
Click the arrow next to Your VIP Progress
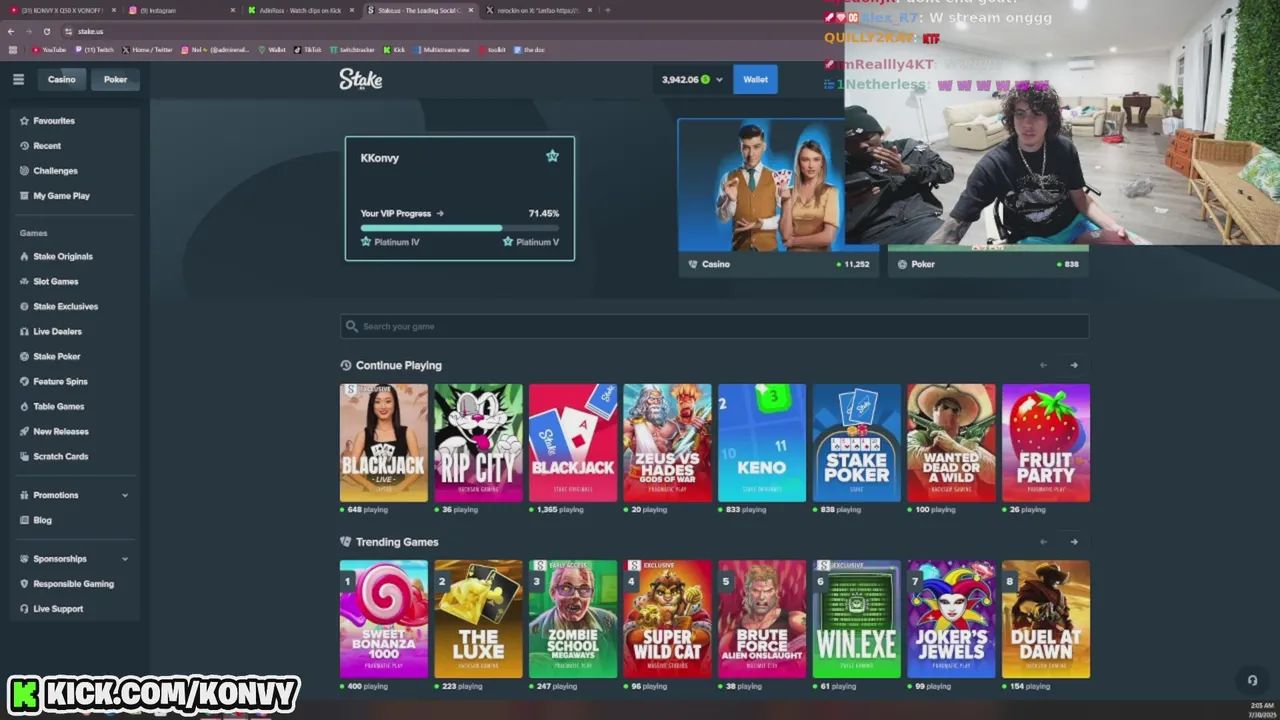(x=440, y=213)
